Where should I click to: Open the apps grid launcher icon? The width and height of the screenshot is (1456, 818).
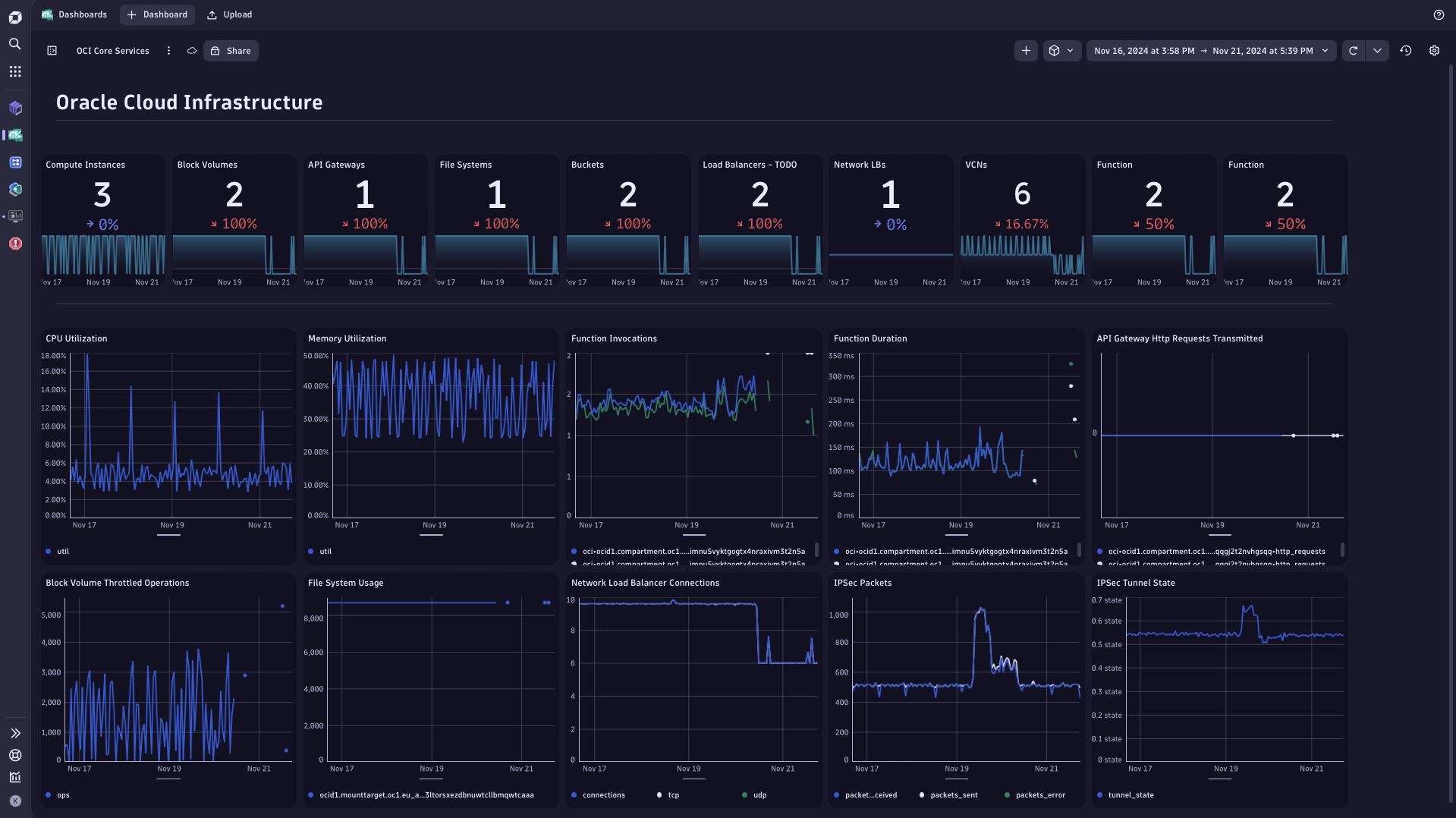15,71
